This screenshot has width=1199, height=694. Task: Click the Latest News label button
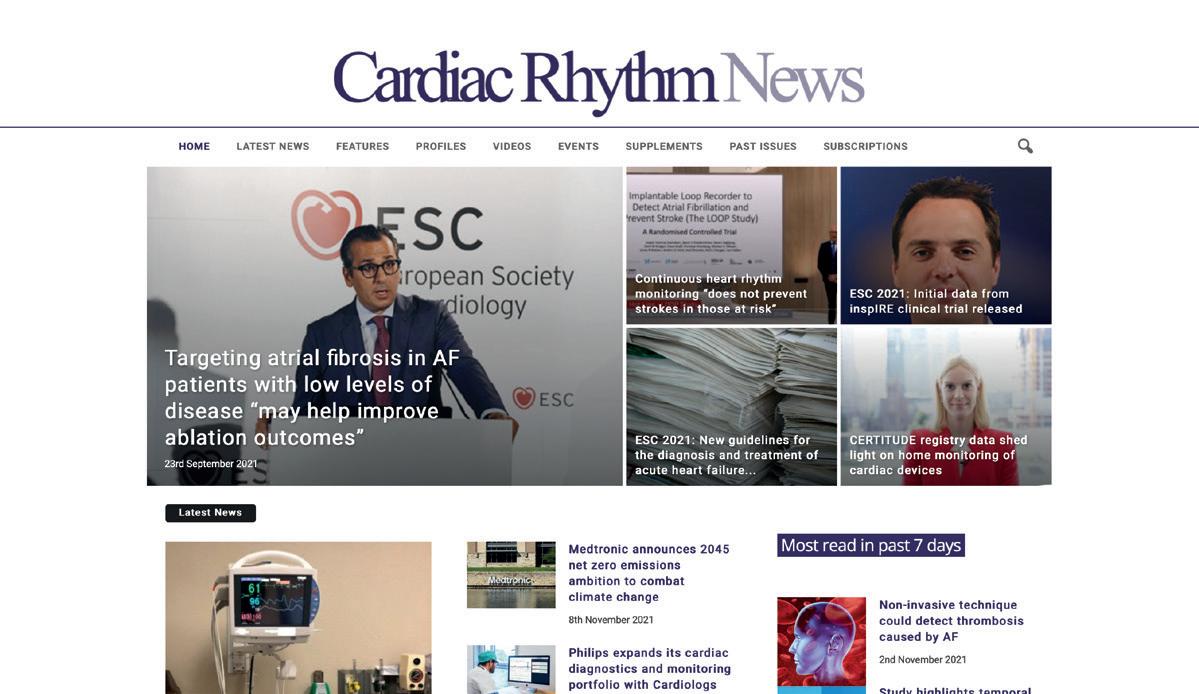pos(210,513)
